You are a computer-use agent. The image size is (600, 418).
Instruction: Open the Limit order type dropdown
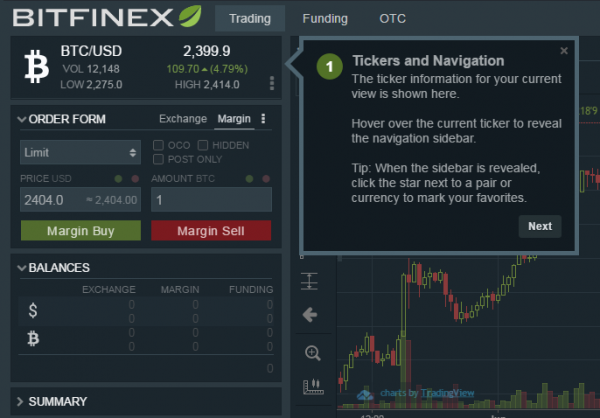pos(80,152)
